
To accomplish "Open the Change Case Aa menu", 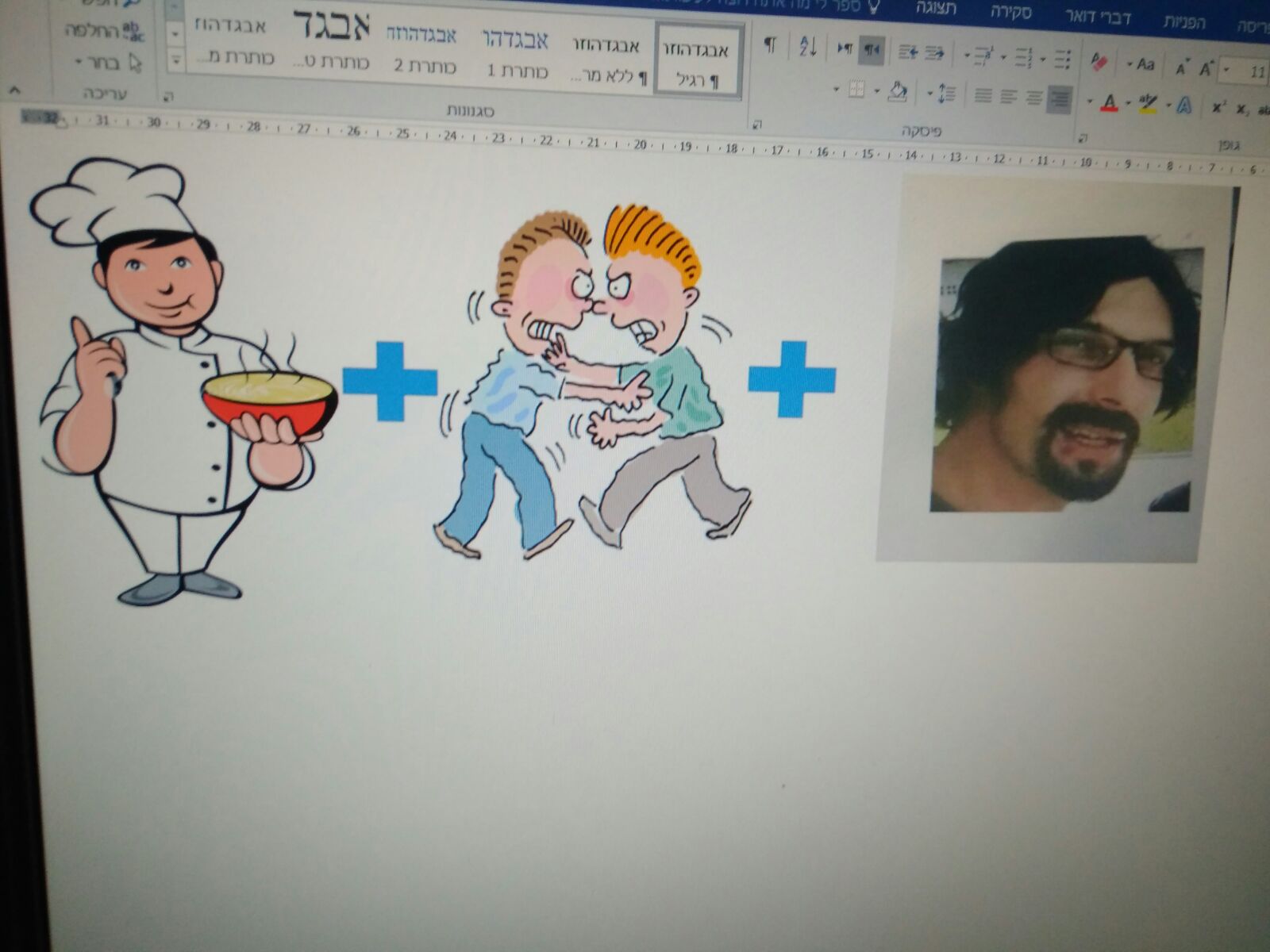I will [x=1141, y=63].
